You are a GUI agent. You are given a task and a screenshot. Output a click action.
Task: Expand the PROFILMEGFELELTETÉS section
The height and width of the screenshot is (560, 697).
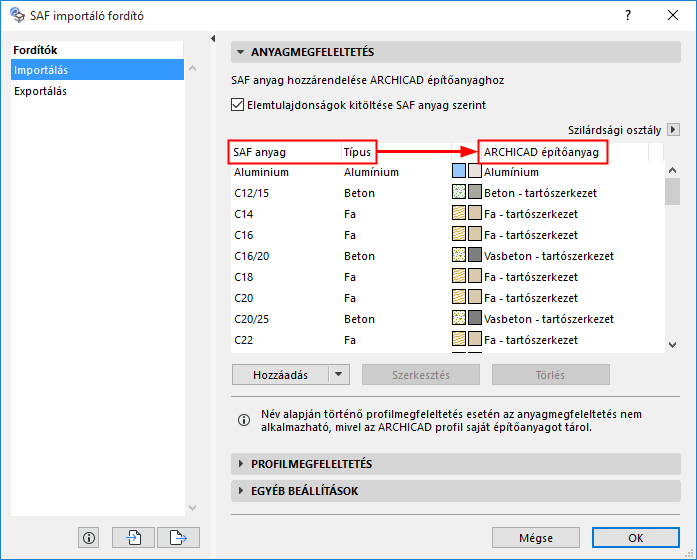pyautogui.click(x=240, y=464)
